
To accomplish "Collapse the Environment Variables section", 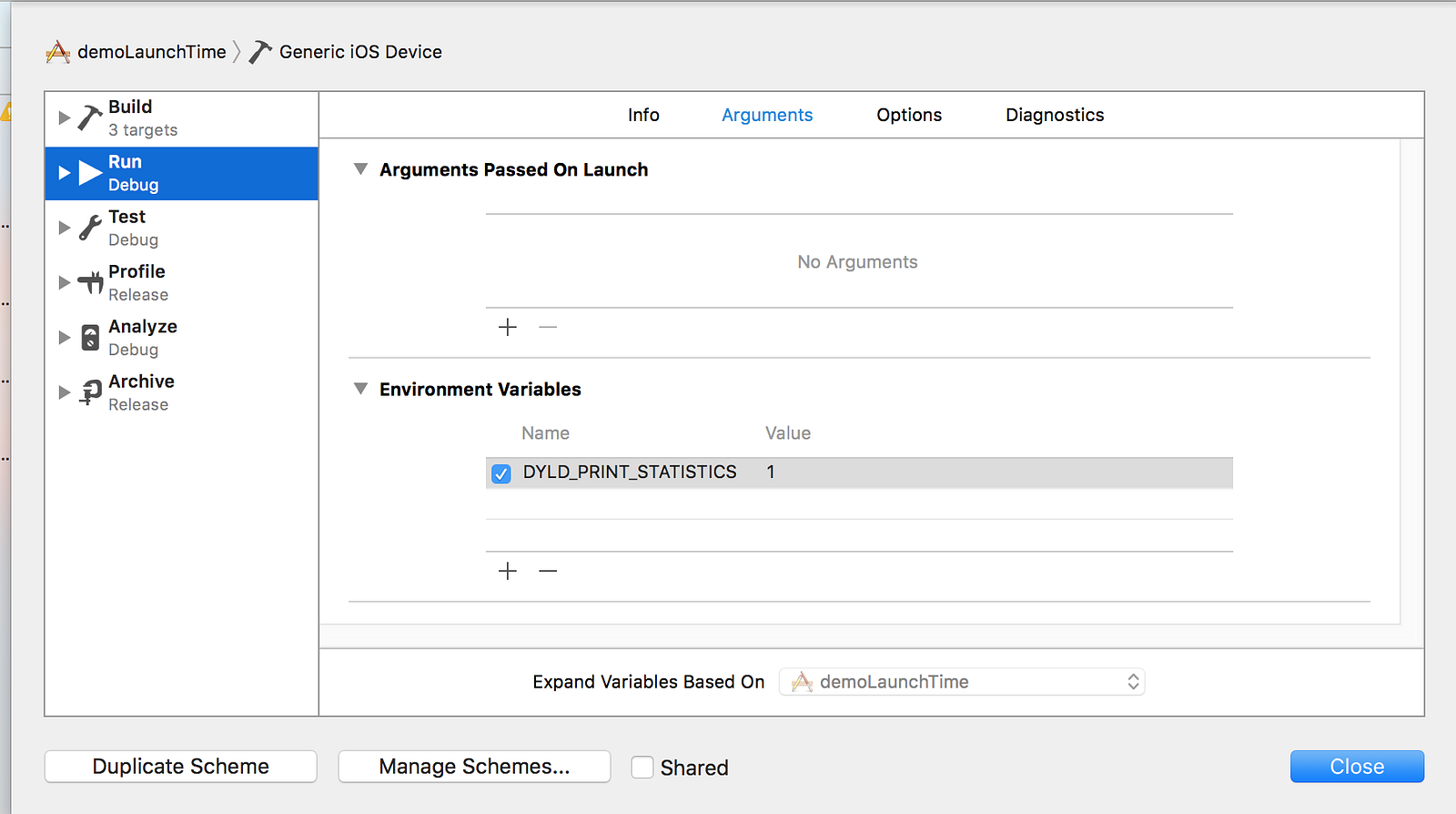I will point(360,389).
